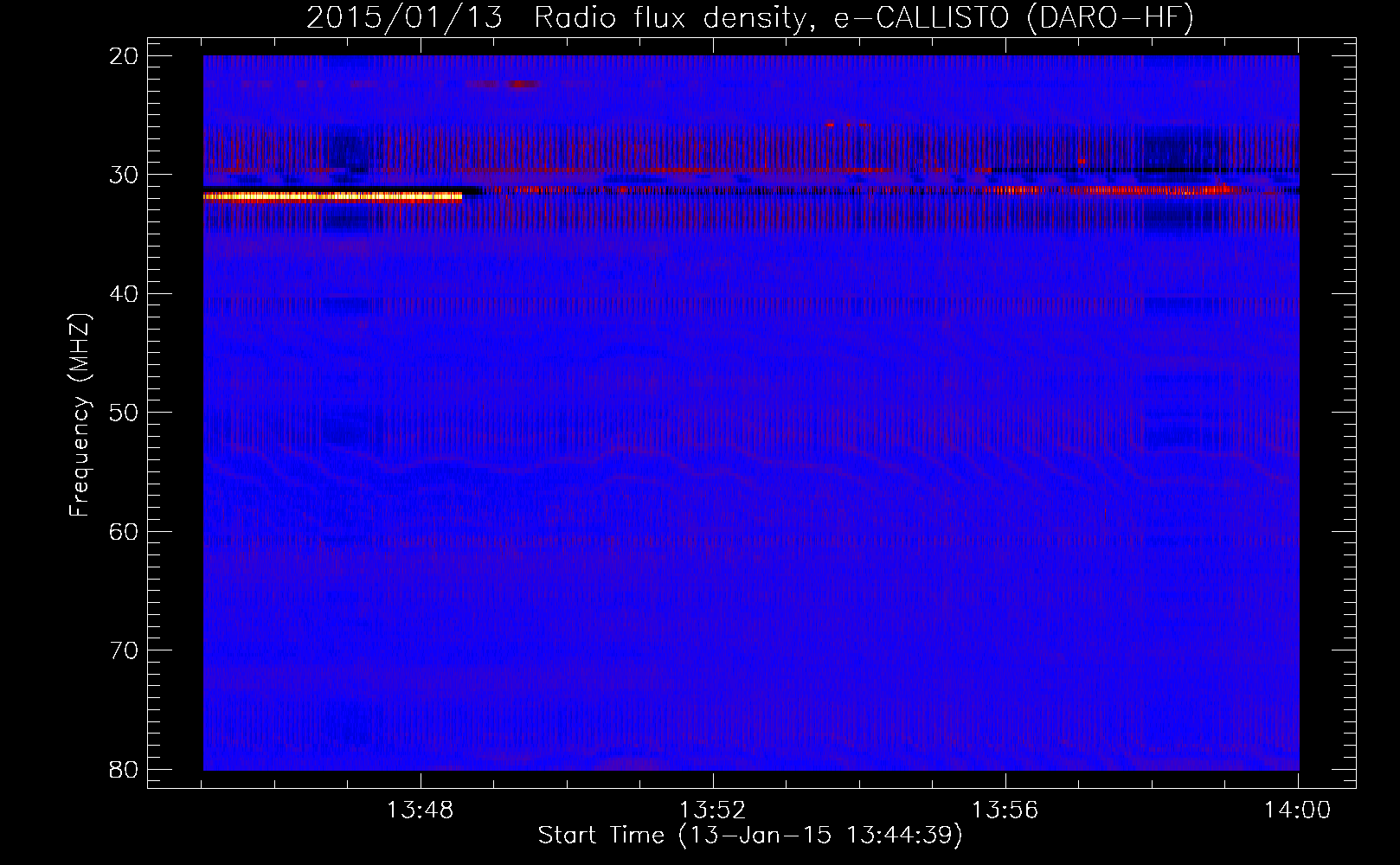This screenshot has width=1400, height=865.
Task: Click the 'Start Time (13-Jan-15 13:44:39)' x-axis label
Action: click(750, 836)
